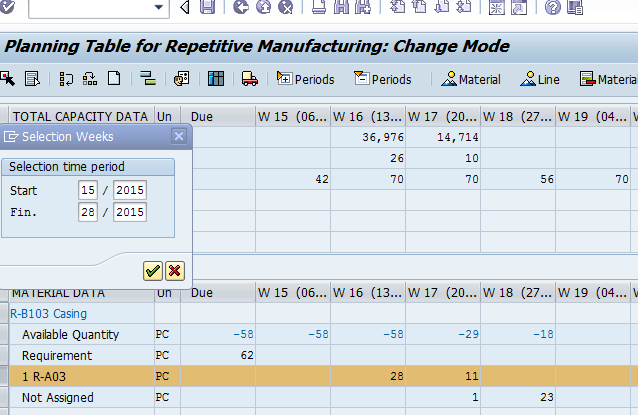This screenshot has width=638, height=415.
Task: Click the capacity cell 14,714
Action: (x=443, y=138)
